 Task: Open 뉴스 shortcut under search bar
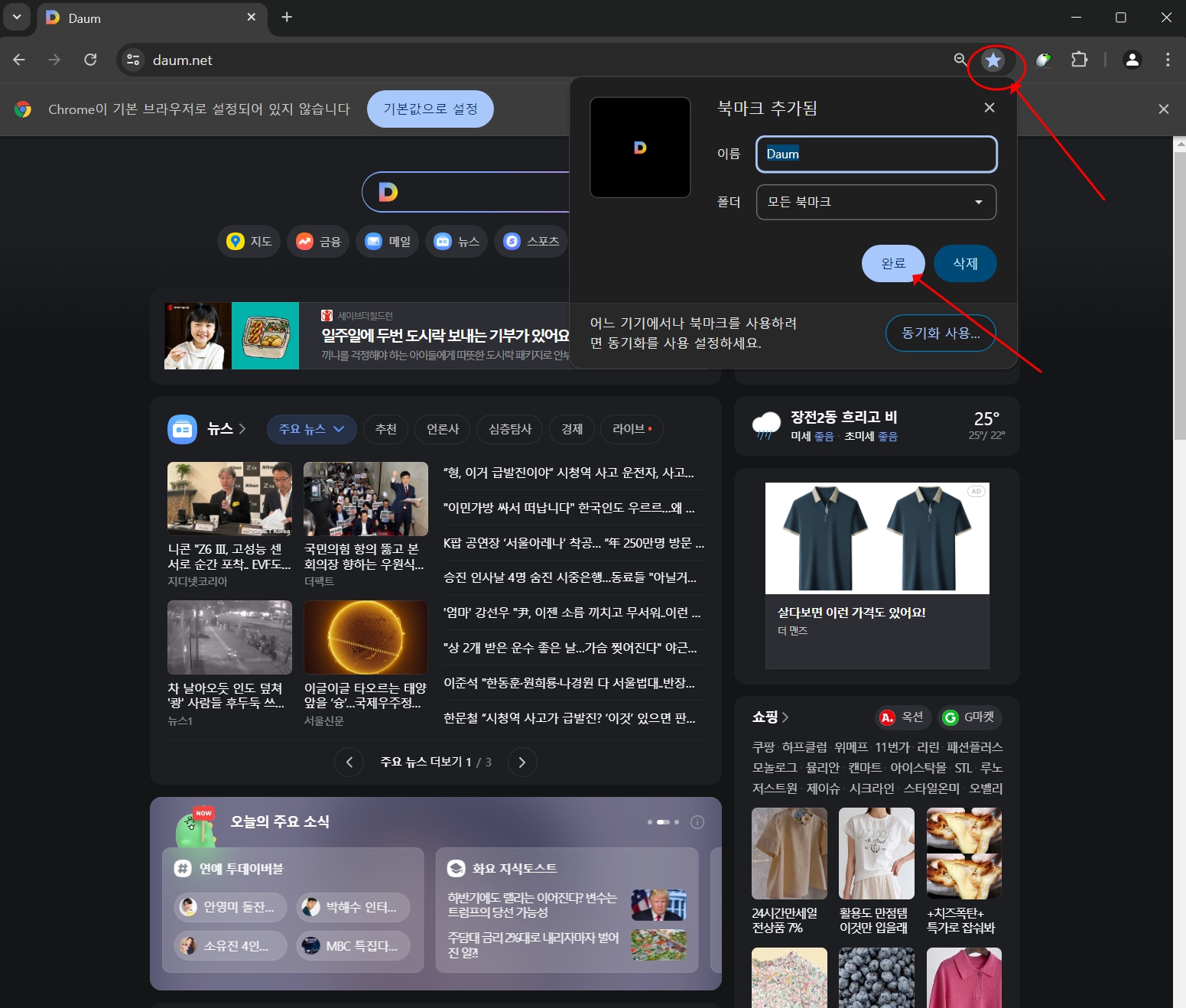[457, 242]
